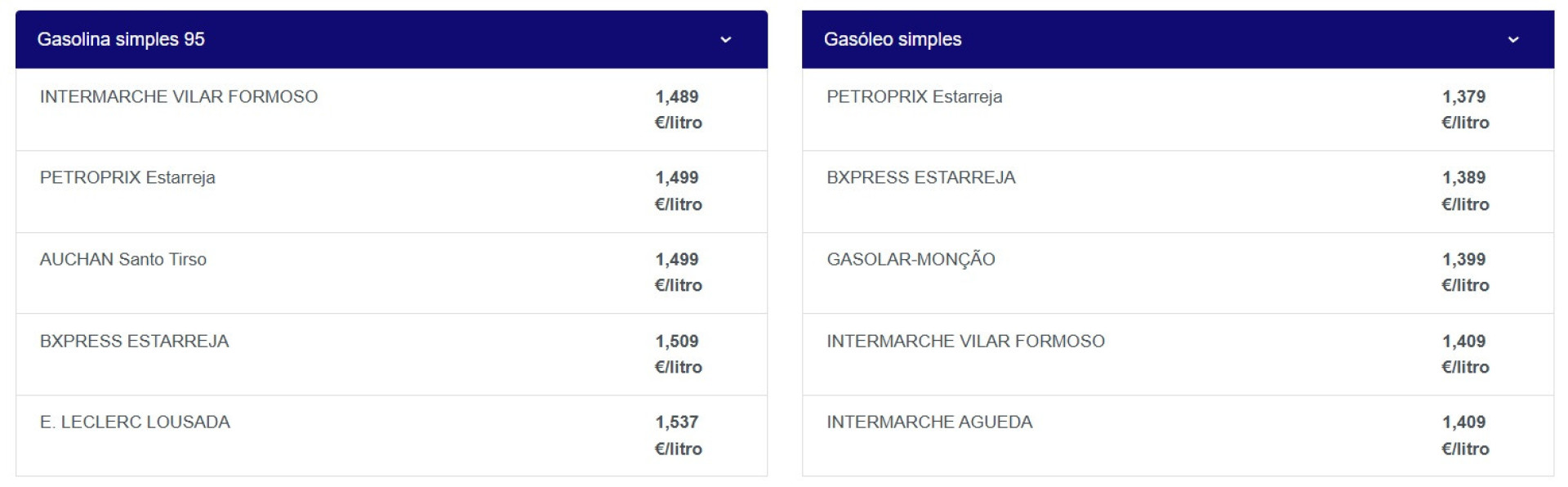Select BXPRESS ESTARREJA in the diesel list
The image size is (1568, 487).
922,177
